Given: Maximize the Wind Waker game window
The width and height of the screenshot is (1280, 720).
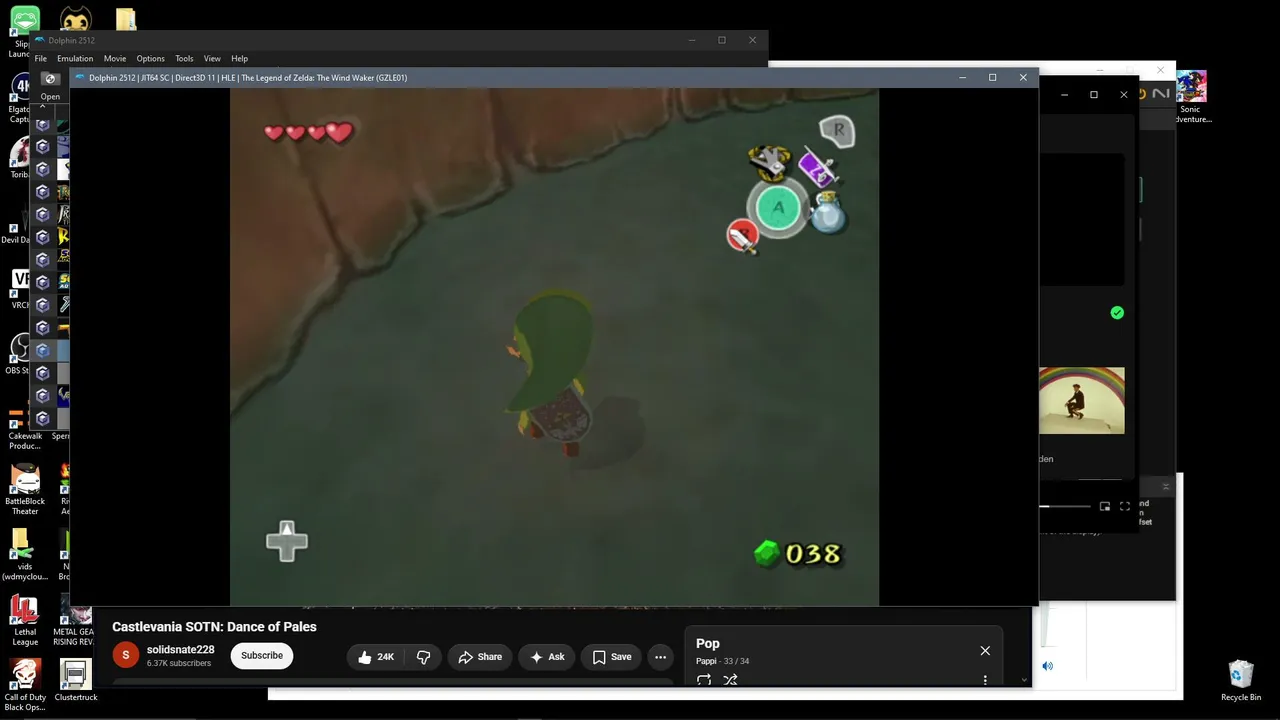Looking at the screenshot, I should [992, 78].
